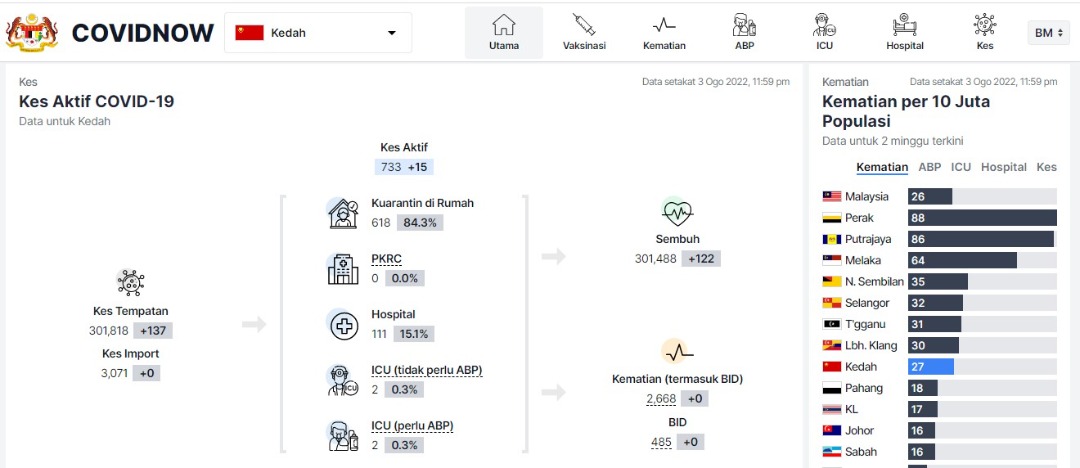Screen dimensions: 1080x468
Task: Click the Kematian (termasuk BID) pulse icon
Action: [x=677, y=352]
